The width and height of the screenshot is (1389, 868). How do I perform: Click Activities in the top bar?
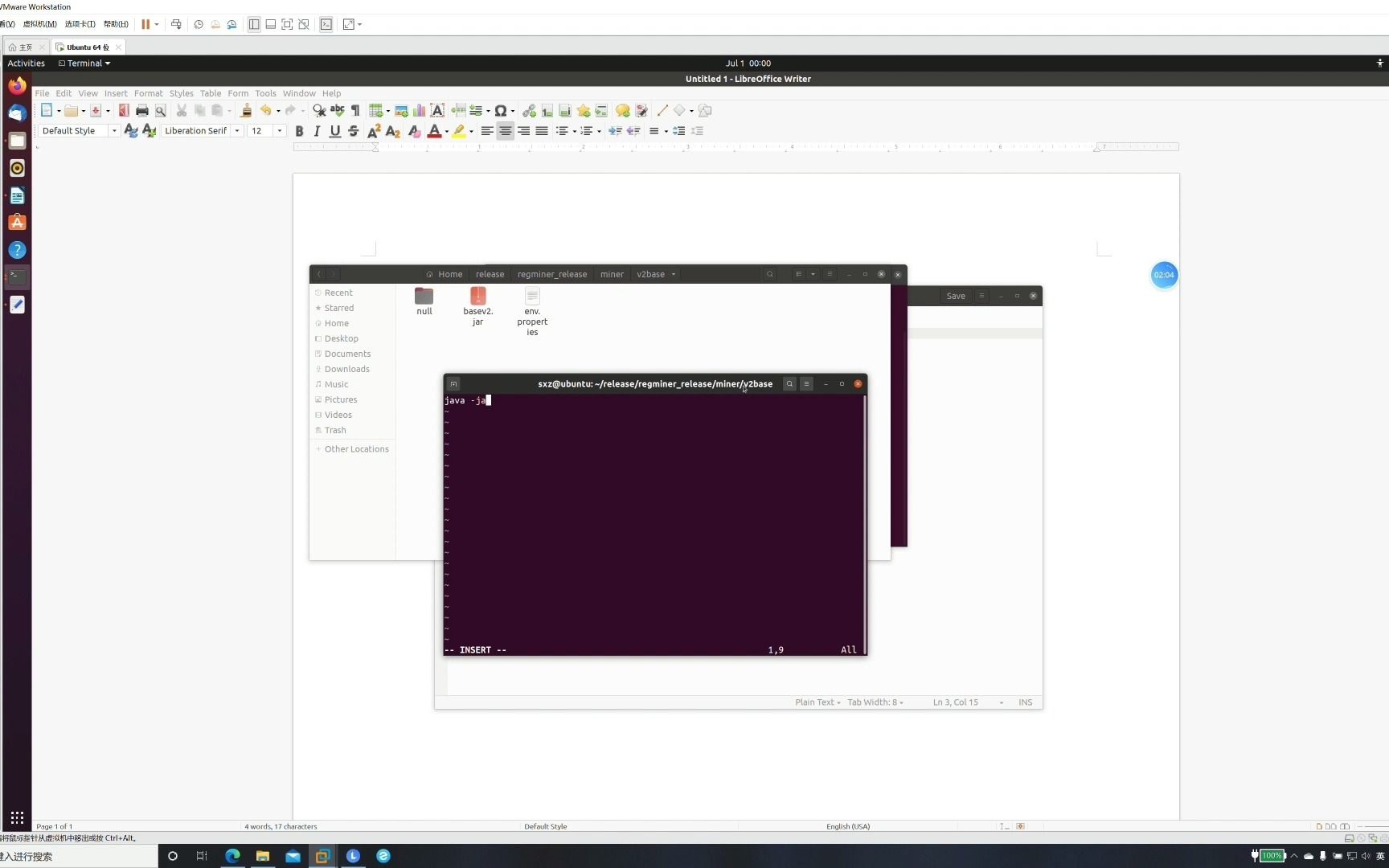pyautogui.click(x=27, y=63)
